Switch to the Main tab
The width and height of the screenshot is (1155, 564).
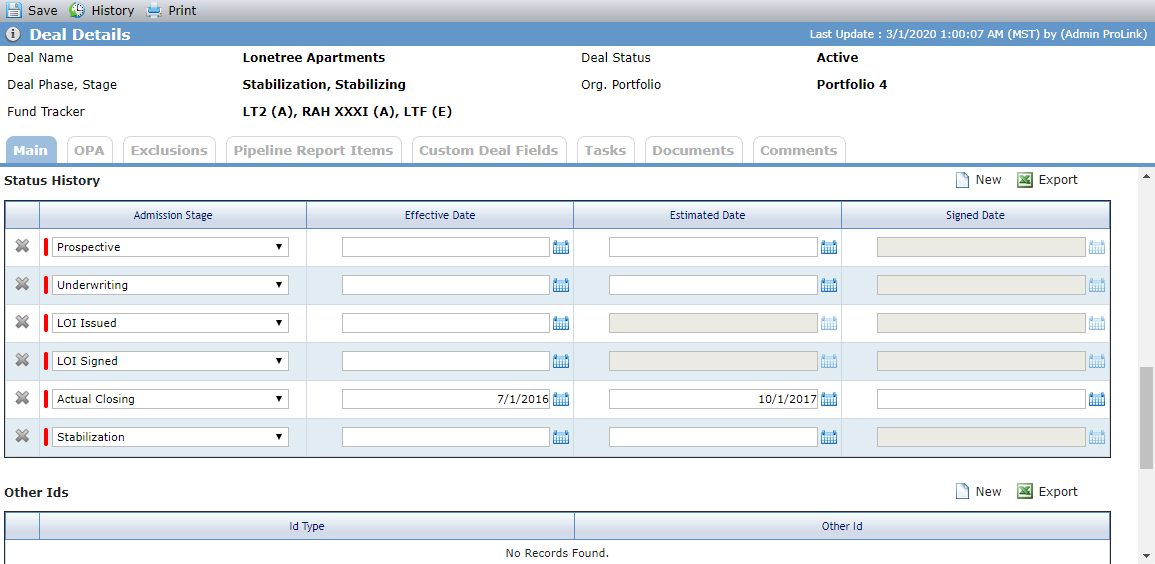coord(31,150)
